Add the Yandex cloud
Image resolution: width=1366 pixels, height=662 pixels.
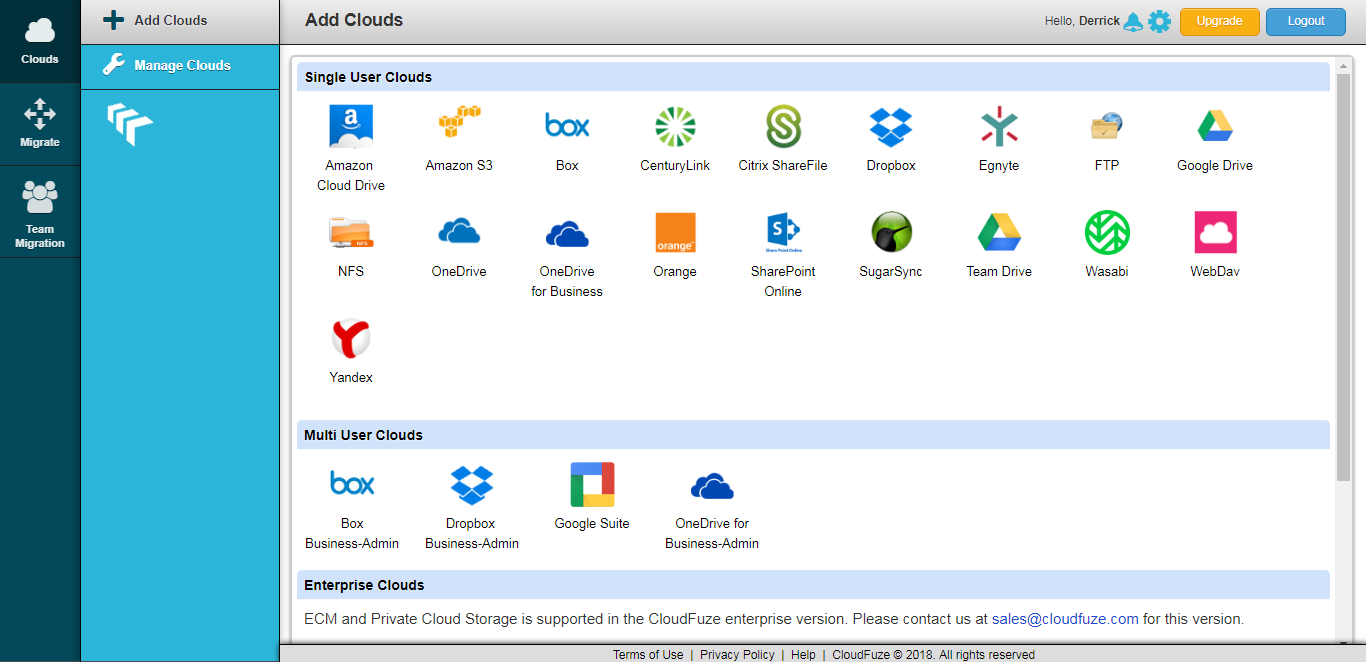coord(351,339)
